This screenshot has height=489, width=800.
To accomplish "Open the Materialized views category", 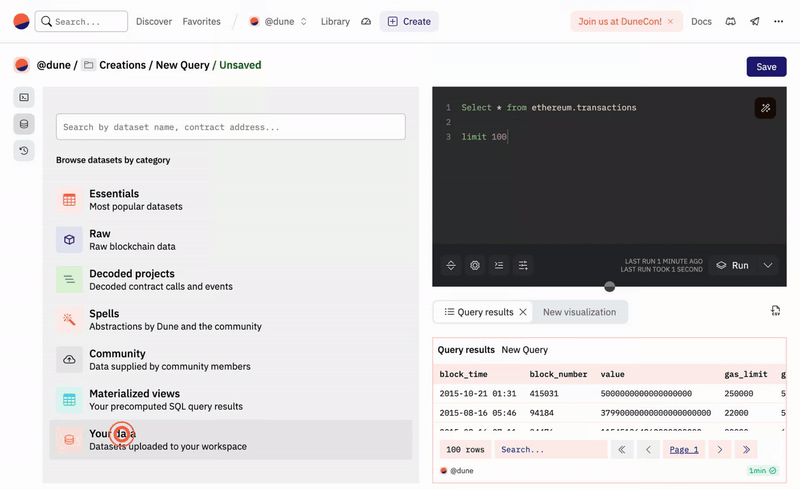I will pyautogui.click(x=231, y=400).
